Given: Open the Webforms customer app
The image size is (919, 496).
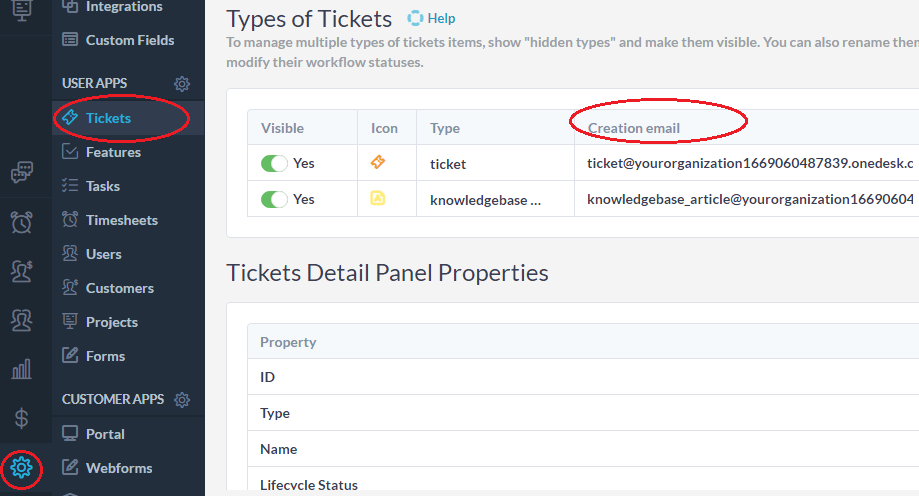Looking at the screenshot, I should [118, 468].
